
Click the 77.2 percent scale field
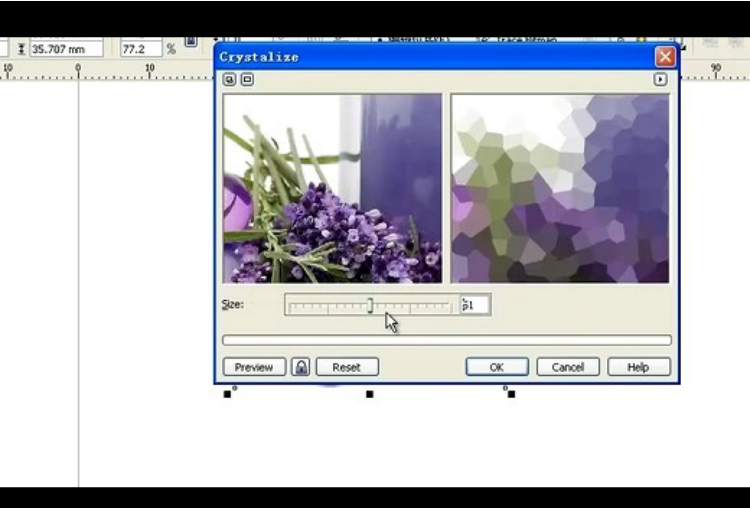(x=141, y=49)
